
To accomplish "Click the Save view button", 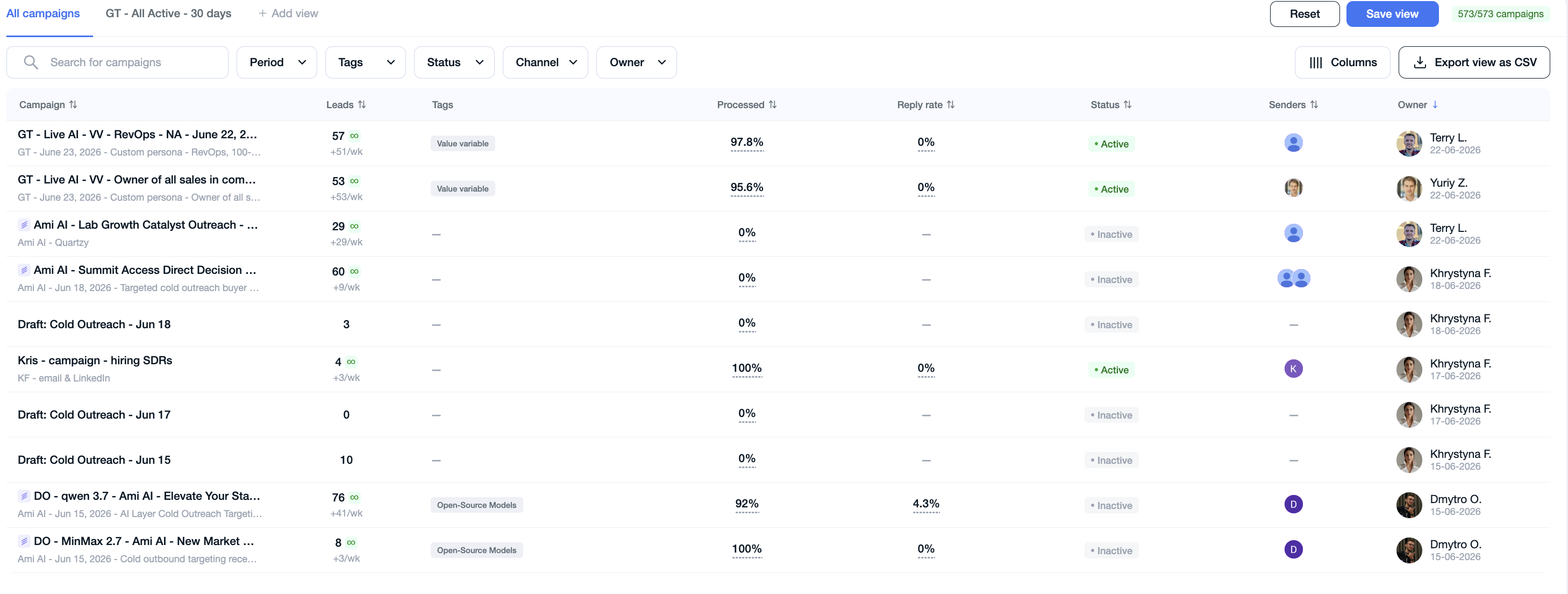I will point(1392,14).
